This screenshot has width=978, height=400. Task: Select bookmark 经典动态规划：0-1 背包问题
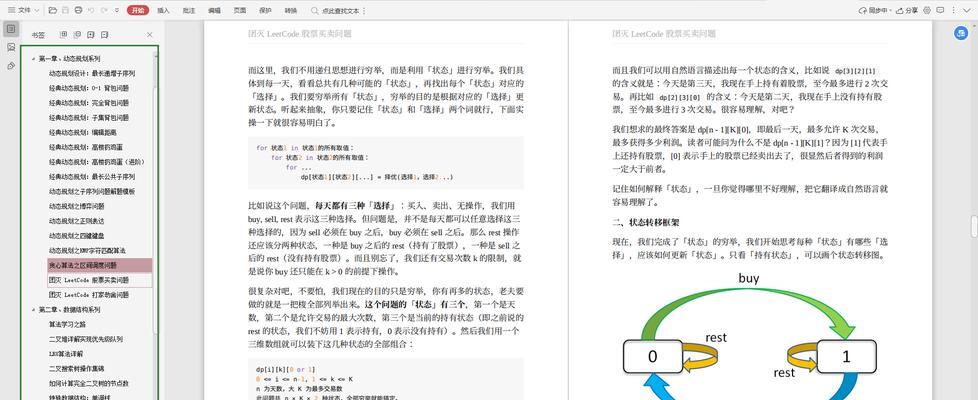pyautogui.click(x=89, y=88)
